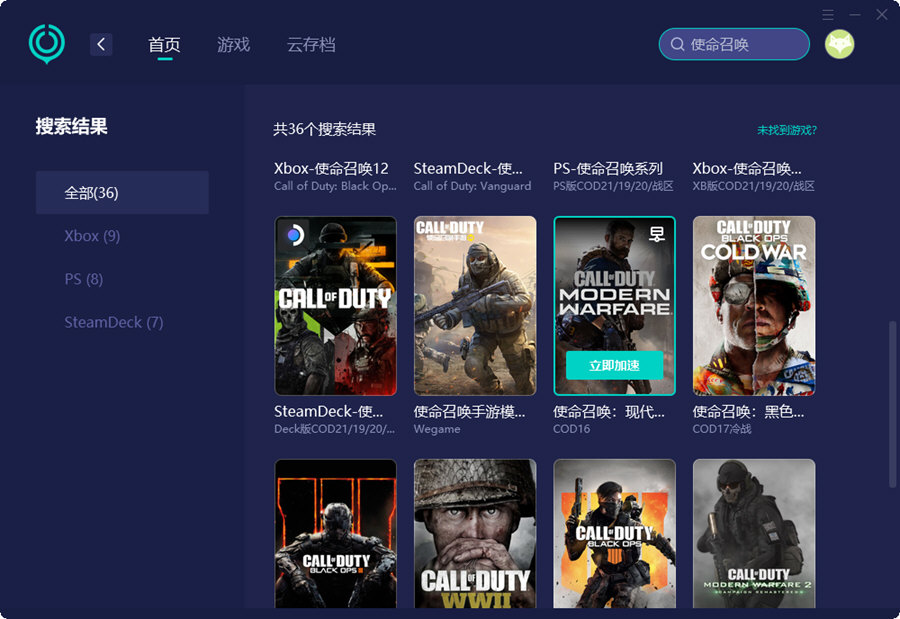Click the 使命召唤：现代... title text
The image size is (900, 619).
click(x=608, y=411)
